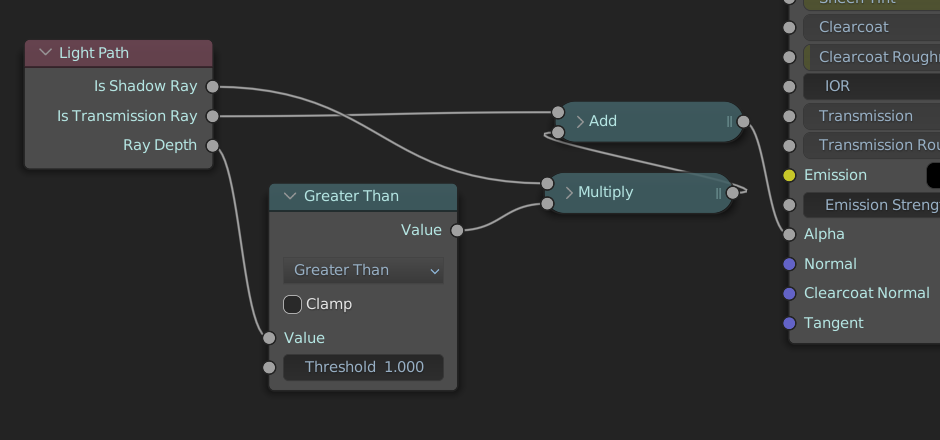Click the Alpha label on the shader
Viewport: 940px width, 440px height.
tap(824, 234)
